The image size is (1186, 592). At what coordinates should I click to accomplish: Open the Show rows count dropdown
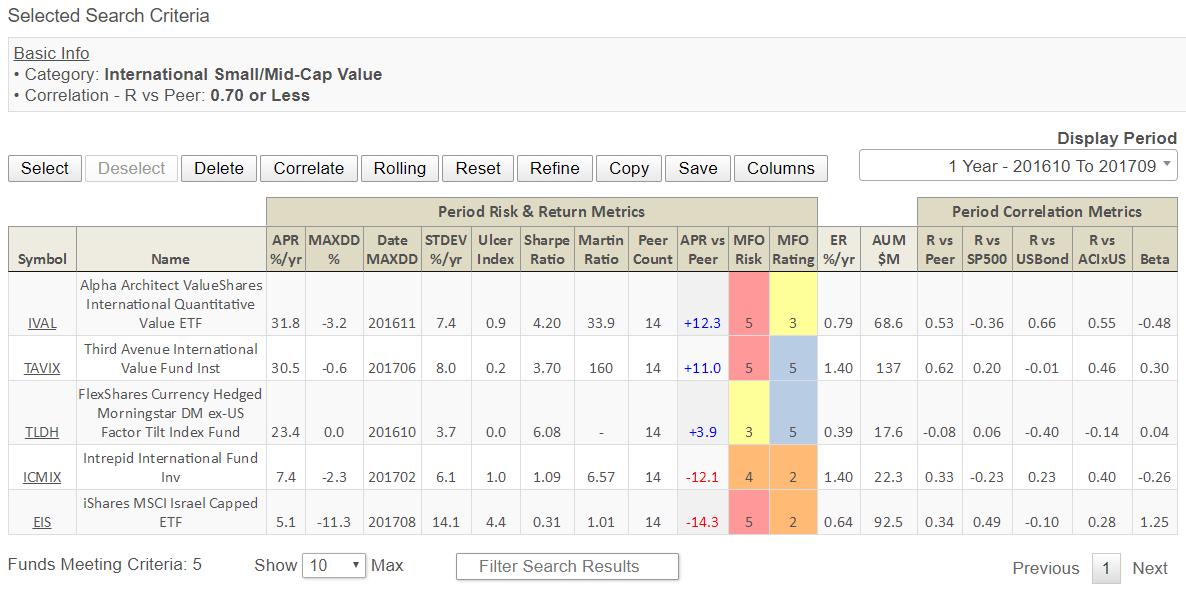[x=334, y=565]
